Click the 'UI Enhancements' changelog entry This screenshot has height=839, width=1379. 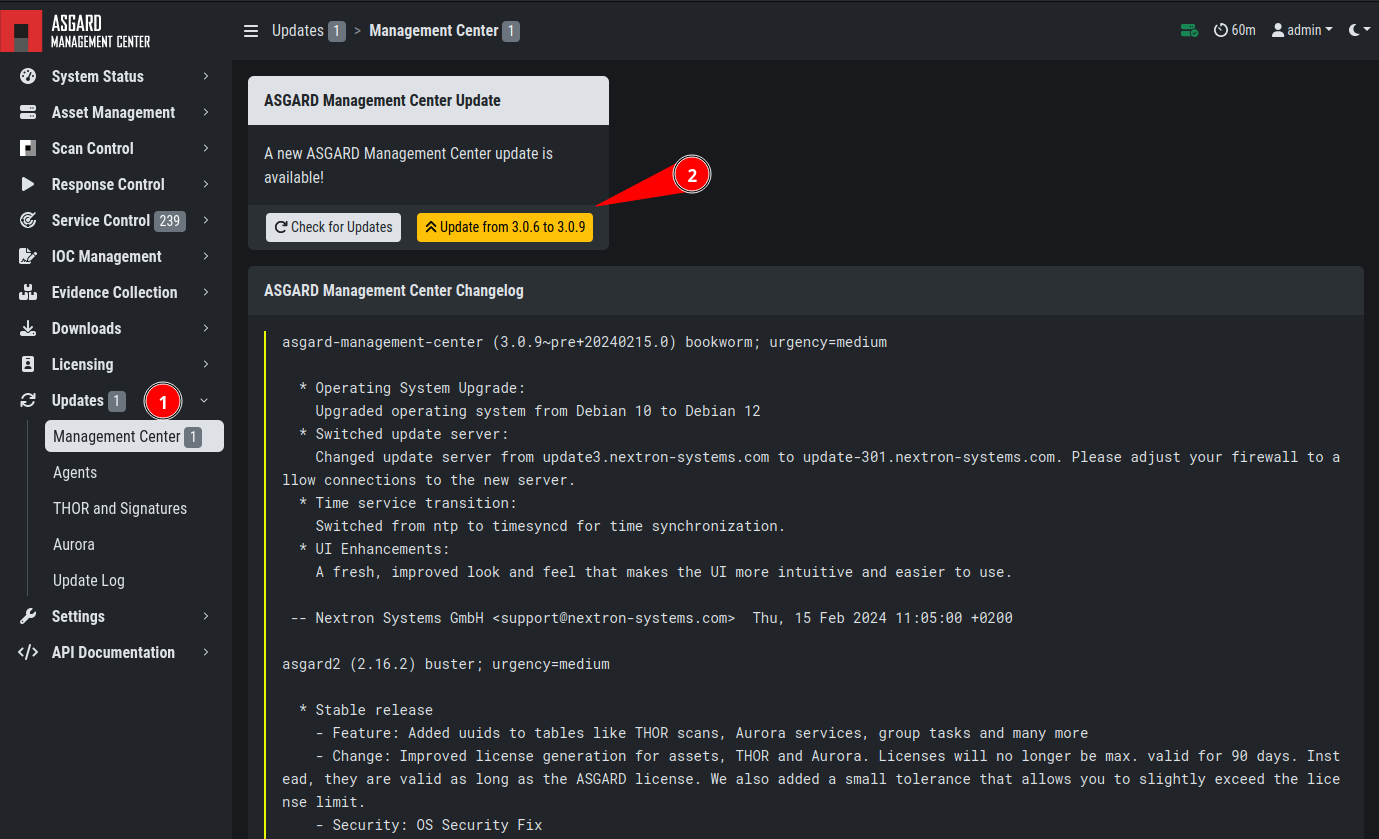(x=375, y=549)
